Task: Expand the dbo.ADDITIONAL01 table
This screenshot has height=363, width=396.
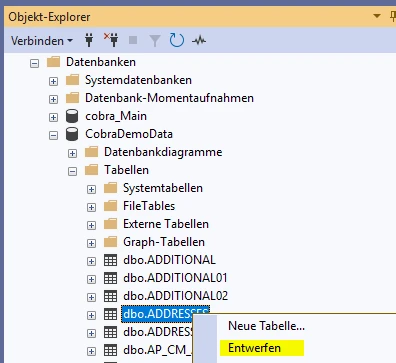Action: [91, 279]
